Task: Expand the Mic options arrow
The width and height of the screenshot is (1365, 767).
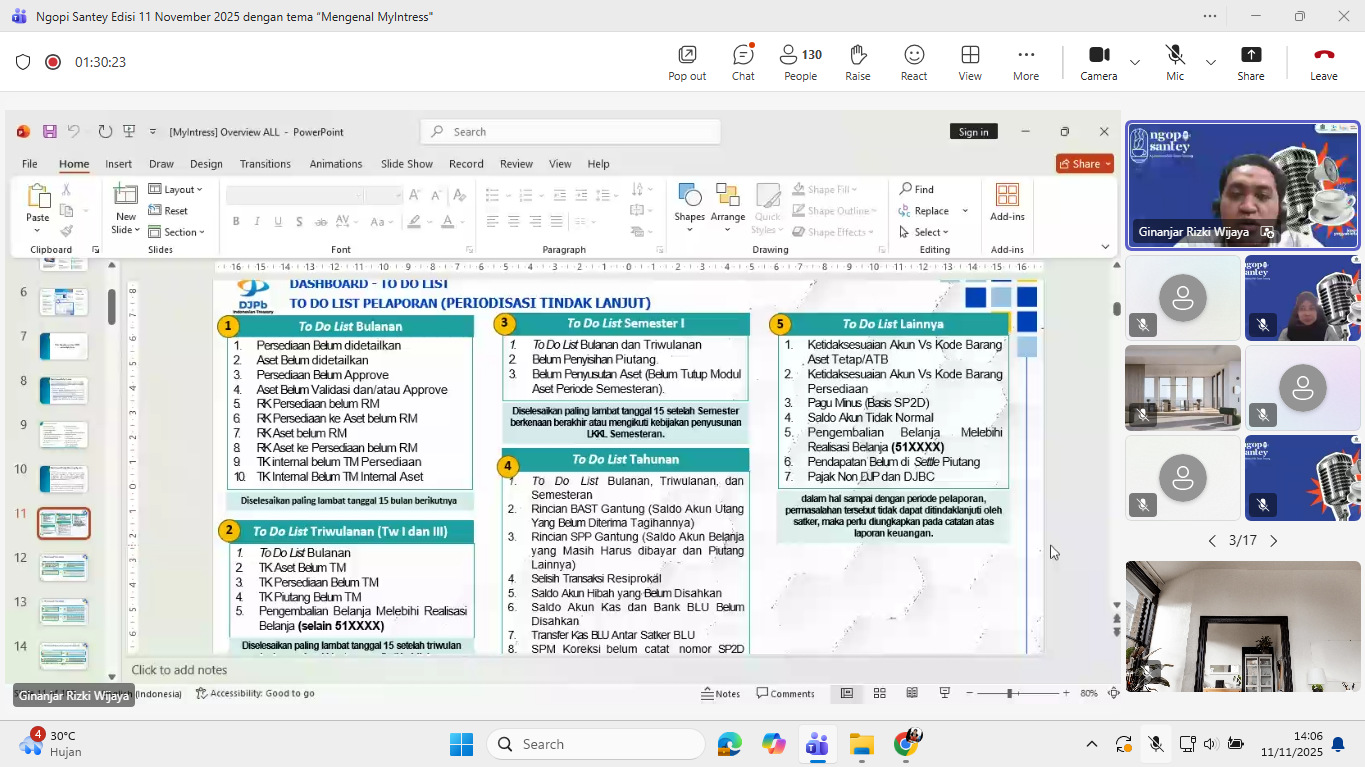Action: (x=1211, y=62)
